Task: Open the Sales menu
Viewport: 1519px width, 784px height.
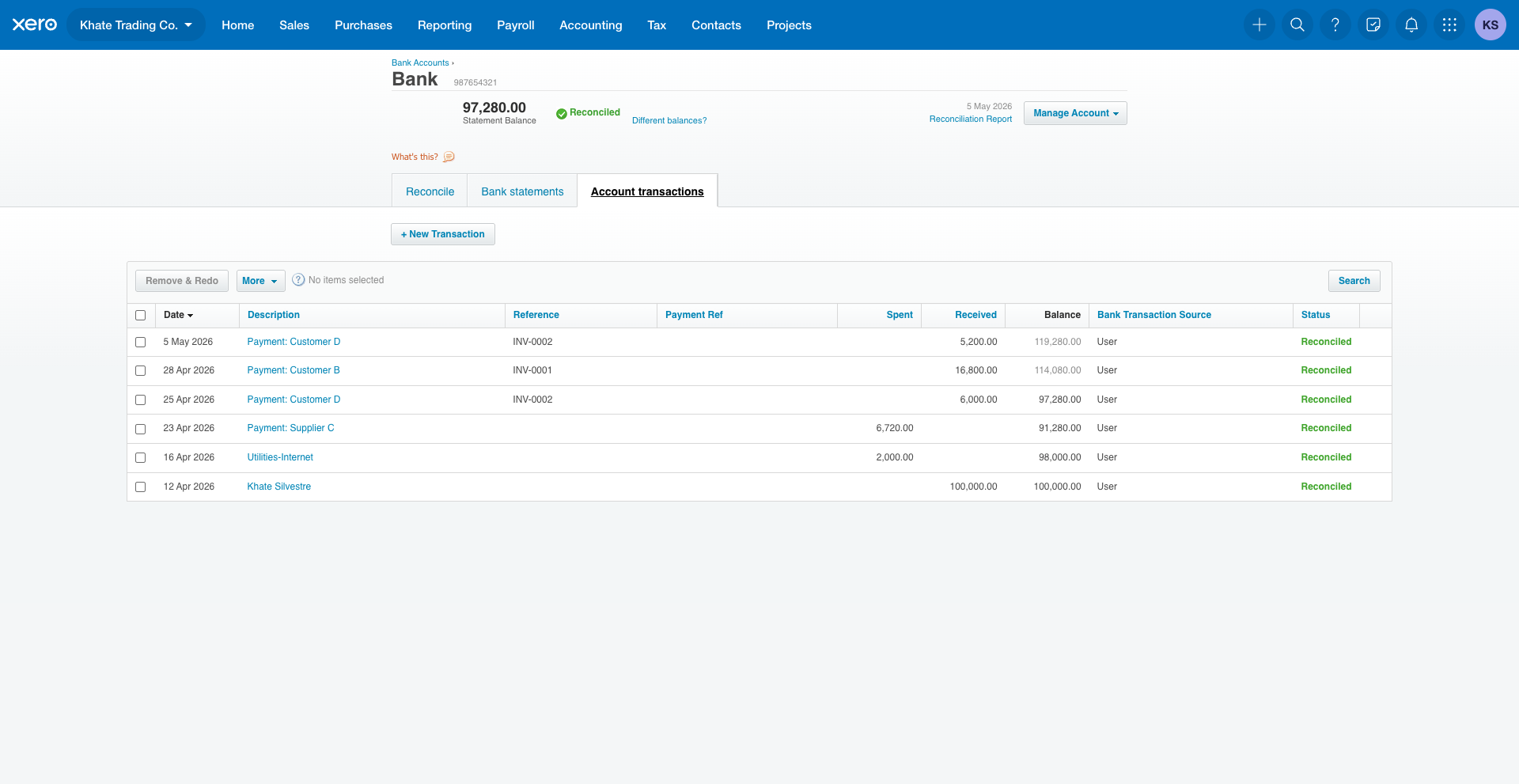Action: (294, 25)
